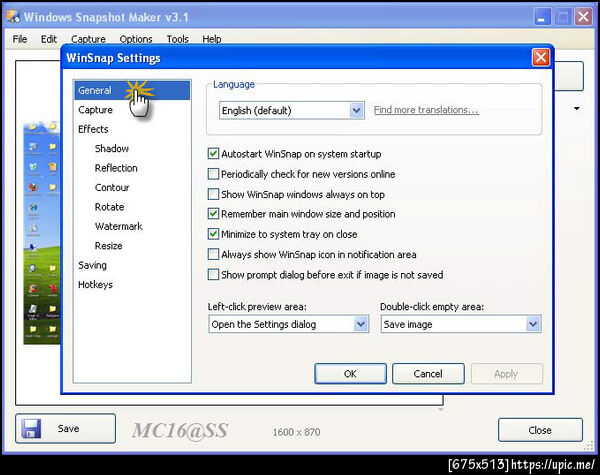Screen dimensions: 600x475
Task: Click the Windows Snapshot Maker title bar icon
Action: coord(13,16)
